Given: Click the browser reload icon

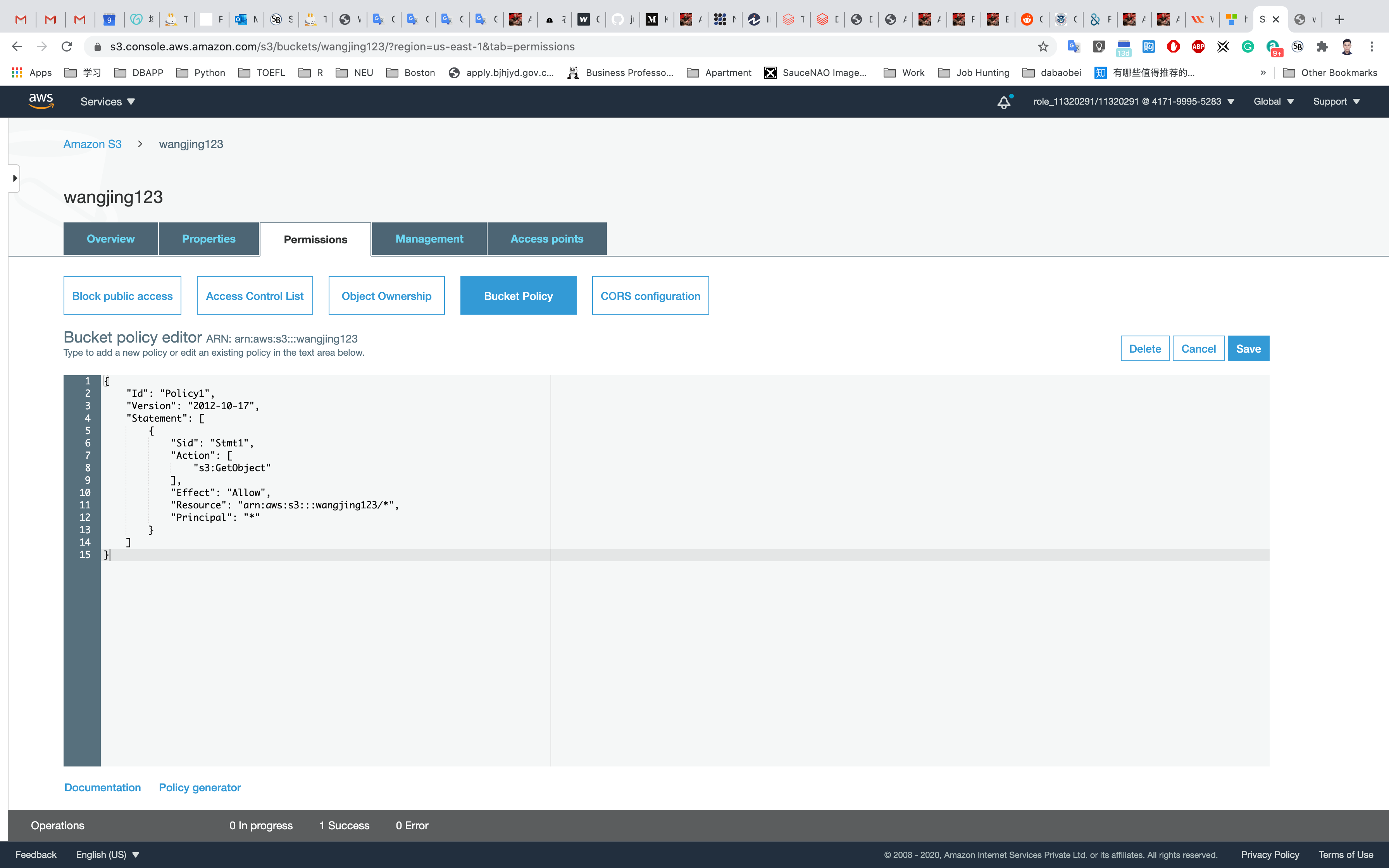Looking at the screenshot, I should point(67,46).
